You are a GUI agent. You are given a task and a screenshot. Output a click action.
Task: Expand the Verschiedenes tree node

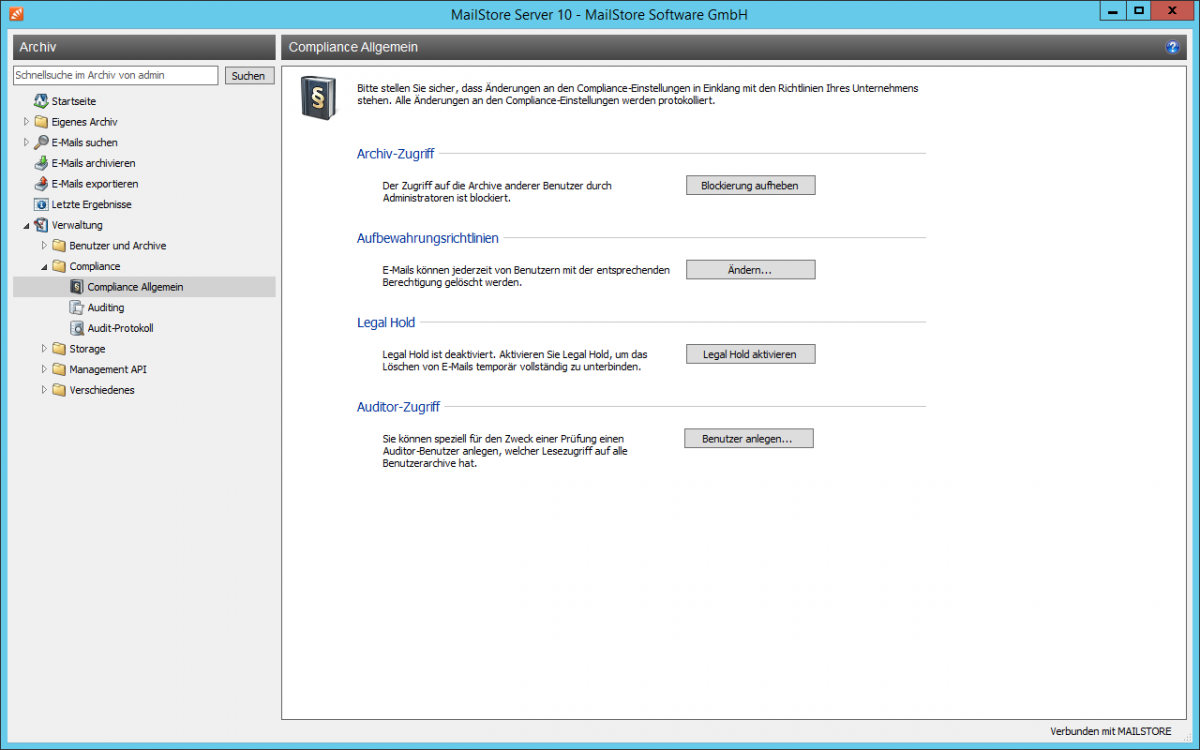44,390
